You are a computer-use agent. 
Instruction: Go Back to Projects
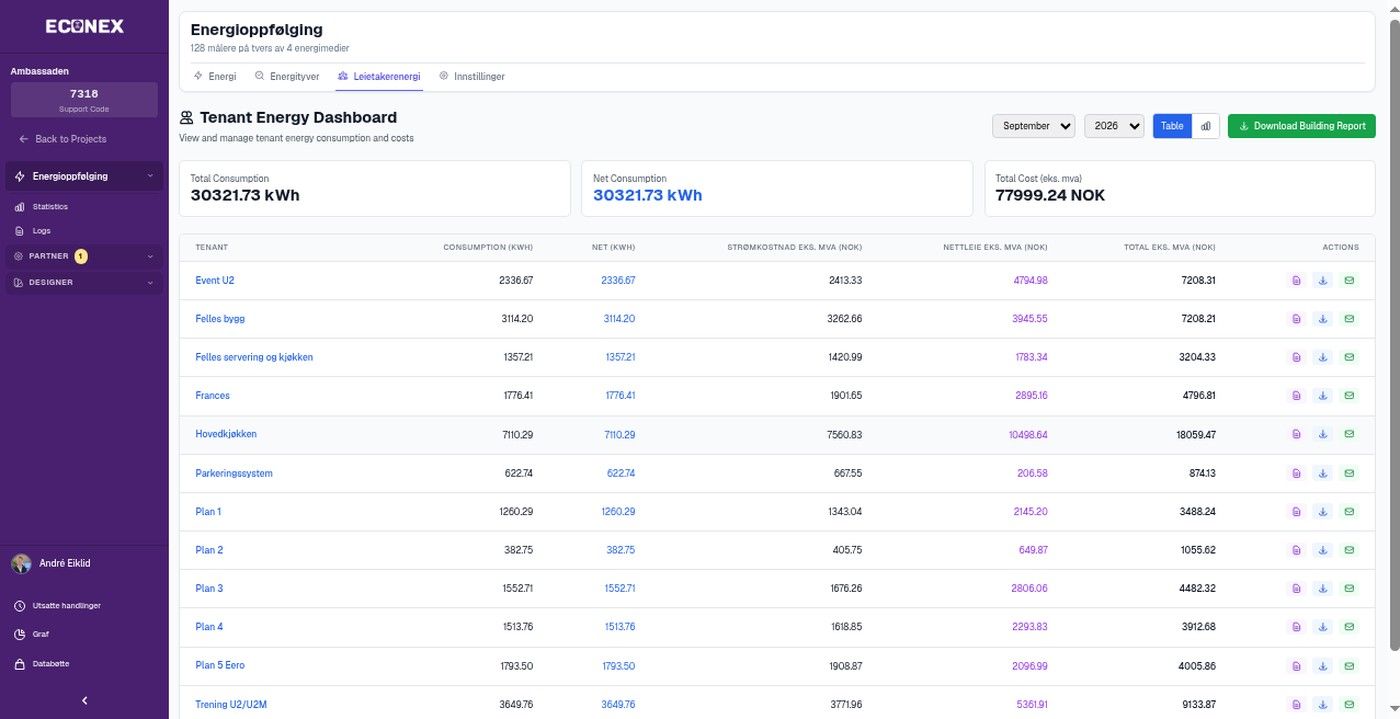pos(62,139)
